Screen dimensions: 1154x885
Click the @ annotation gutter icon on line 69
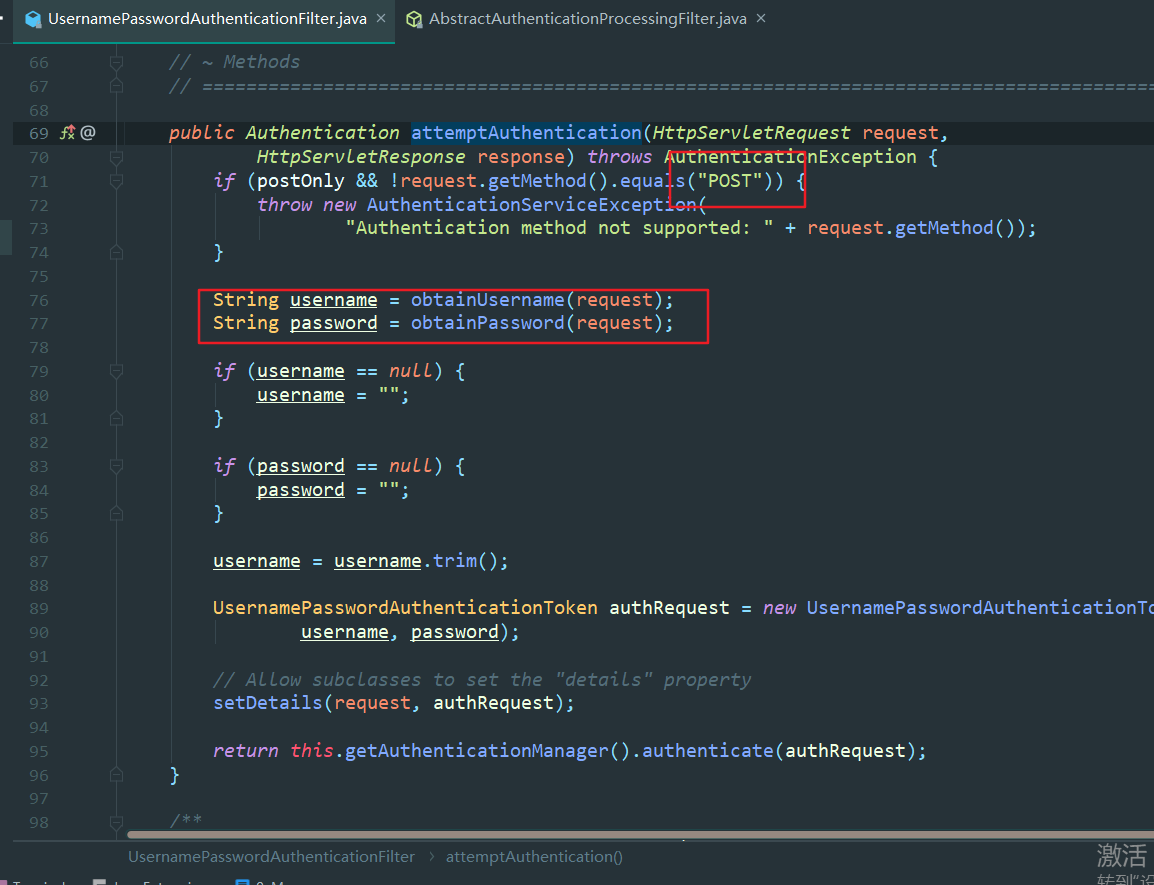[88, 133]
